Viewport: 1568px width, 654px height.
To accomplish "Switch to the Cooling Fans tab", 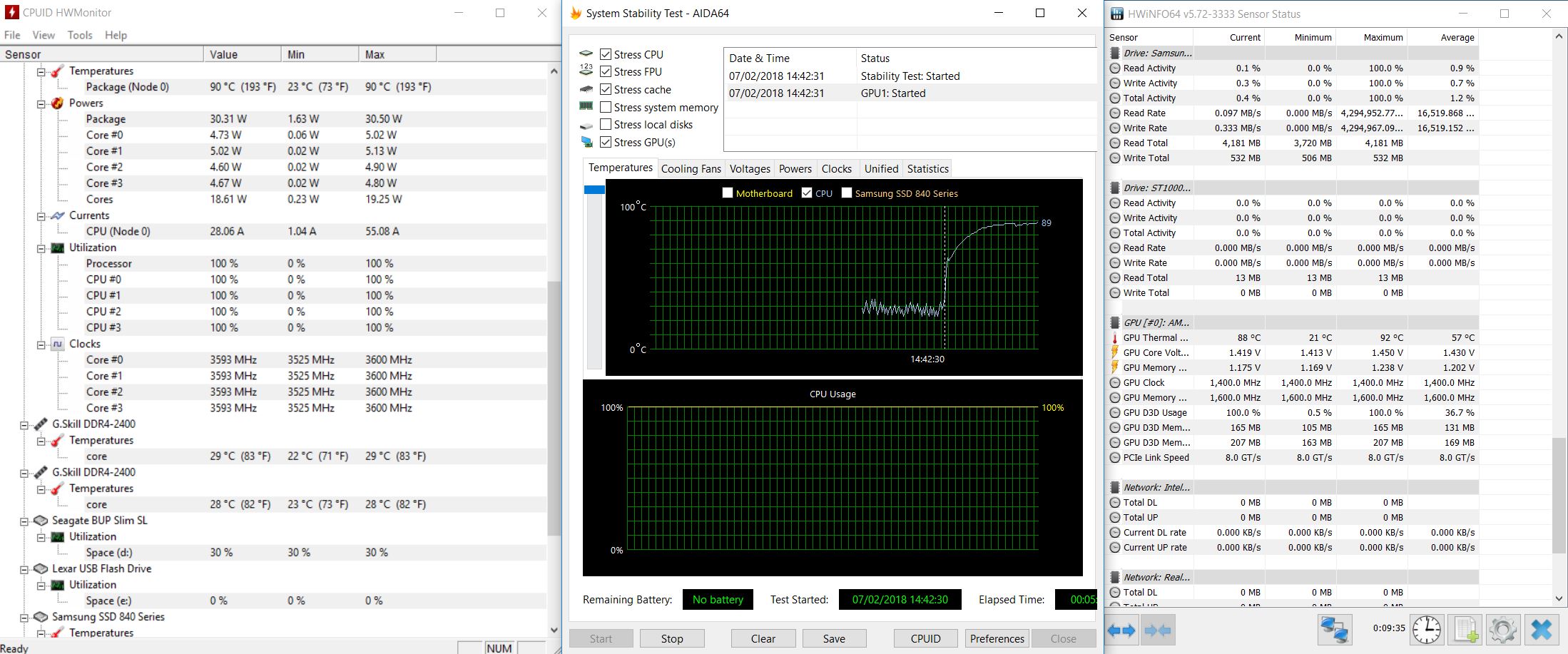I will pos(691,169).
